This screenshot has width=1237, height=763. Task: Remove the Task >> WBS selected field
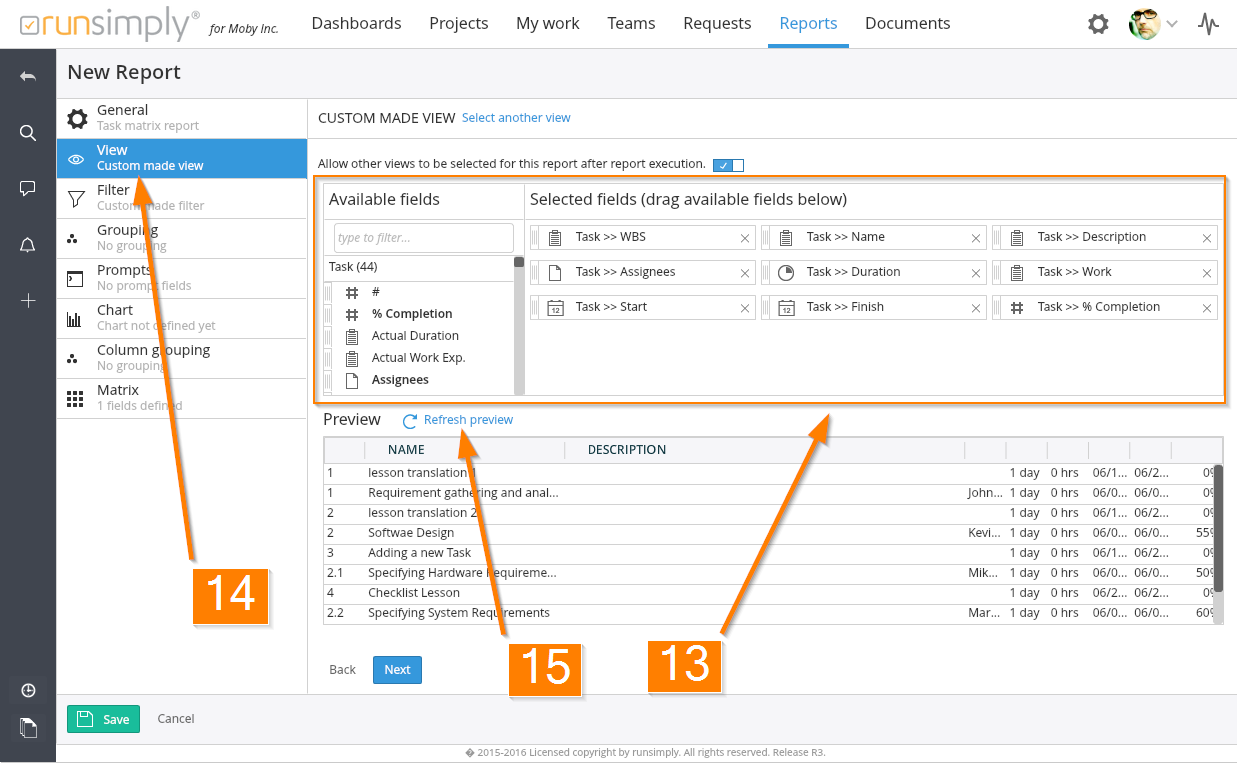(x=745, y=238)
